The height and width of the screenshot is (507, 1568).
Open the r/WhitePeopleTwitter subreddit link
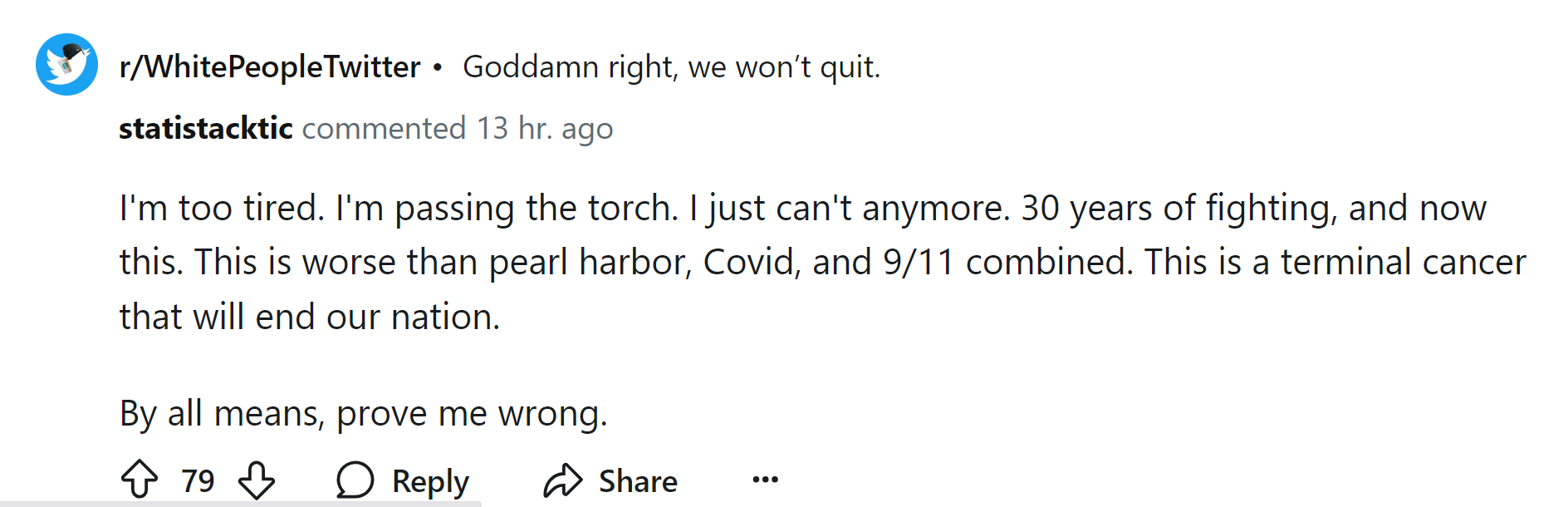tap(270, 66)
